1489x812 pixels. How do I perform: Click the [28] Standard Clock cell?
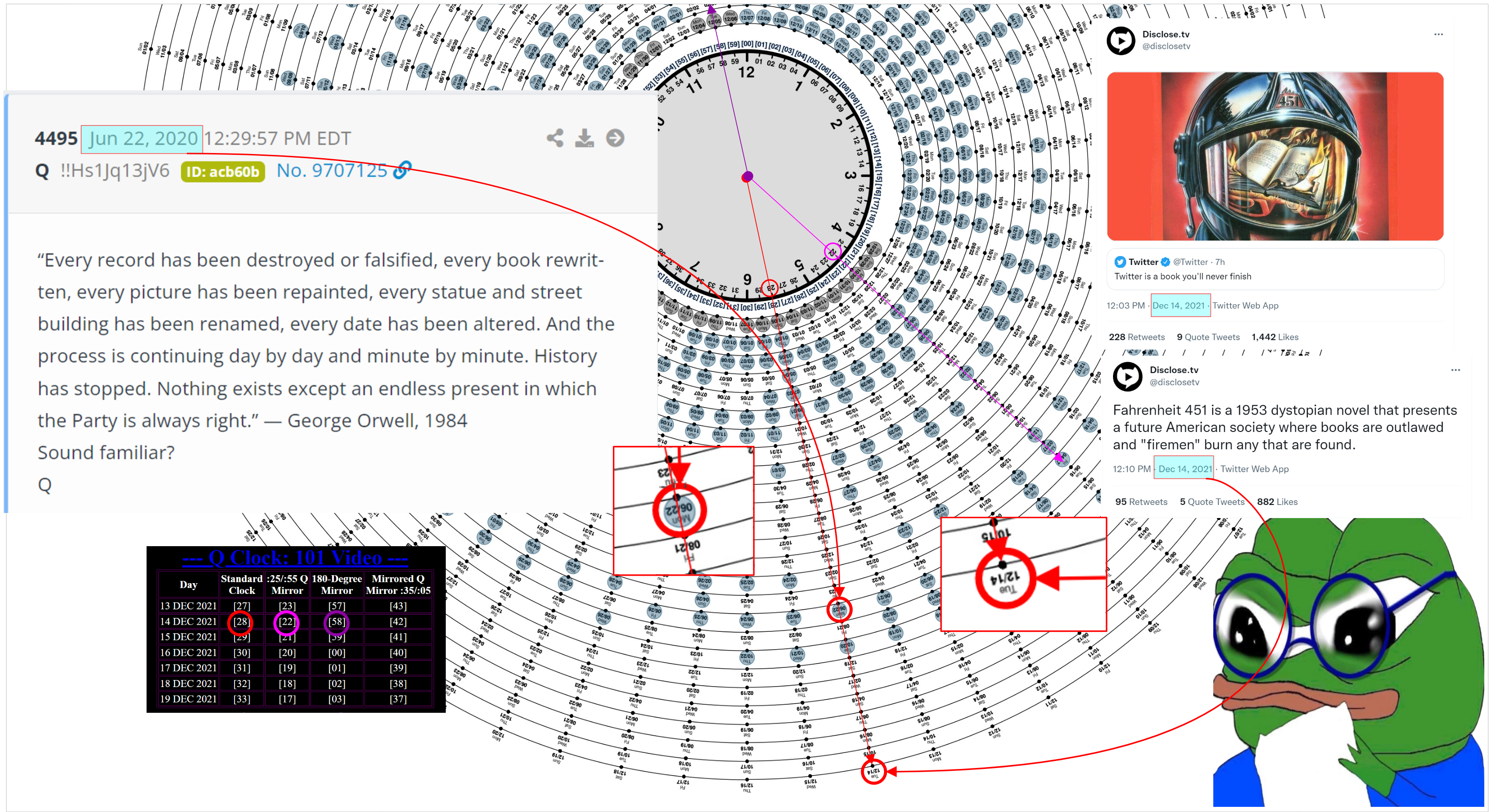pyautogui.click(x=242, y=621)
